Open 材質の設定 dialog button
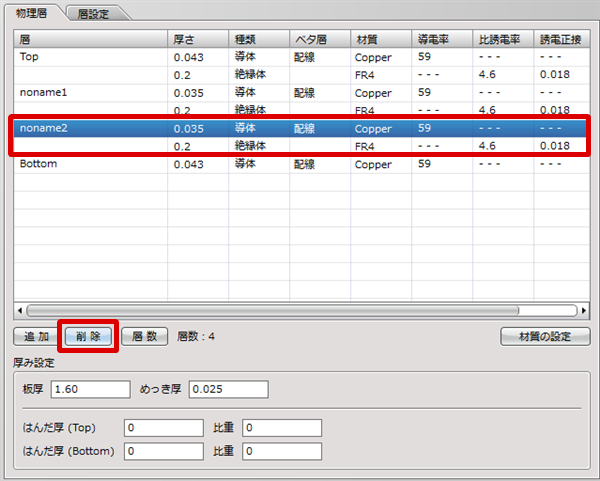600x481 pixels. click(545, 336)
